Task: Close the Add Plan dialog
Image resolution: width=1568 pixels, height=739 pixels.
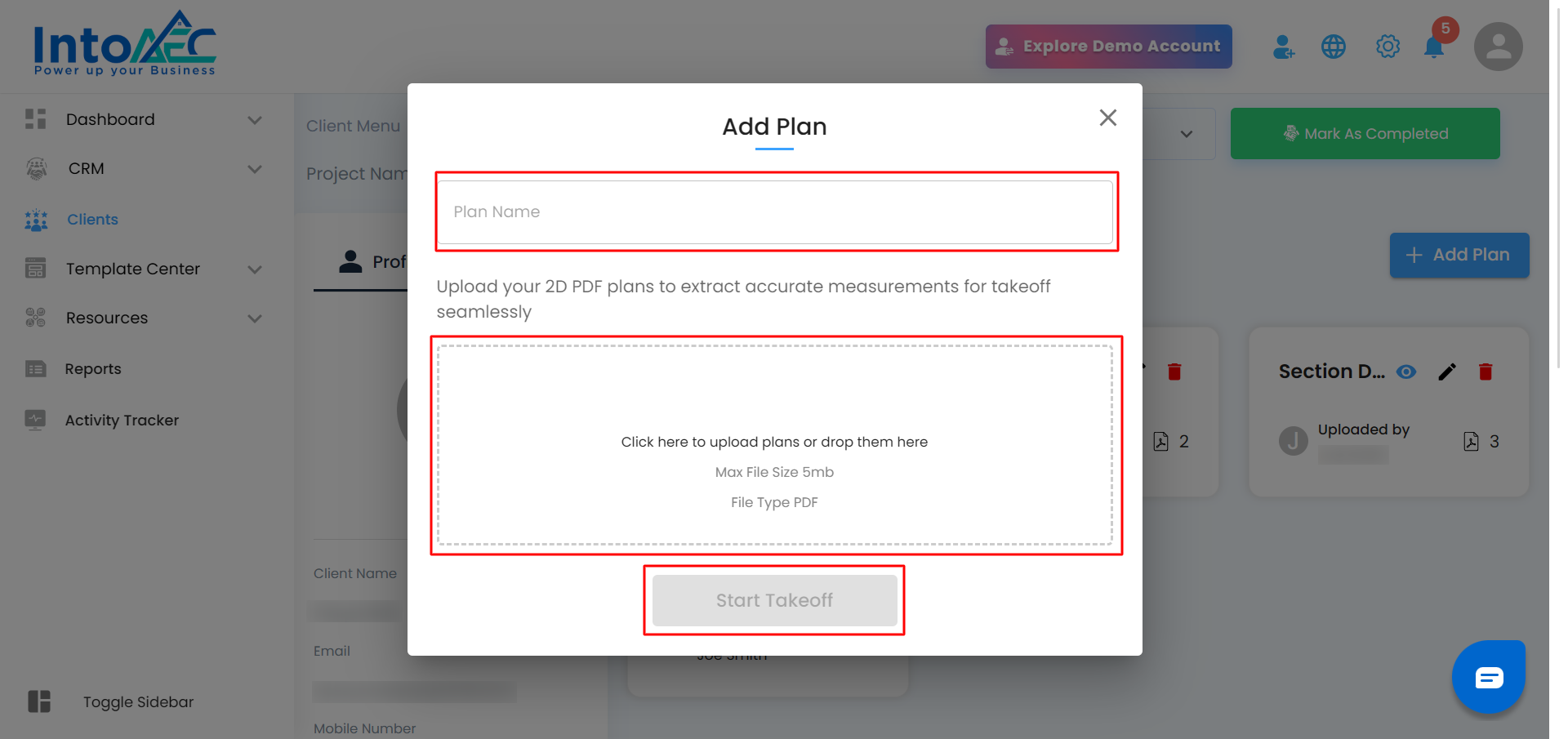Action: (x=1107, y=118)
